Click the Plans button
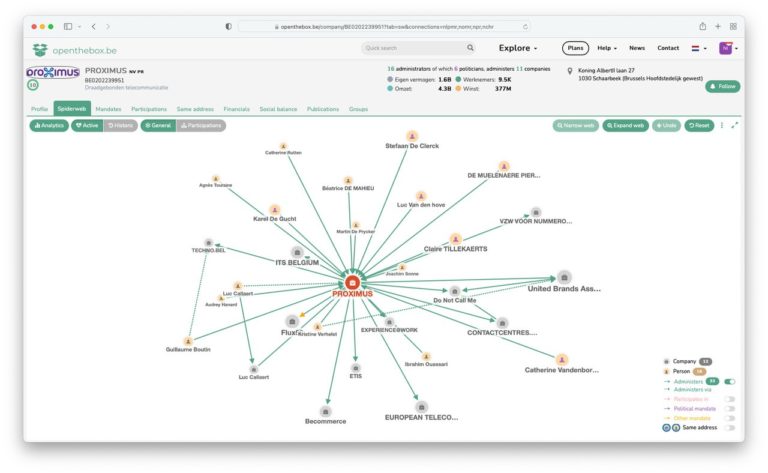768x473 pixels. click(x=575, y=48)
